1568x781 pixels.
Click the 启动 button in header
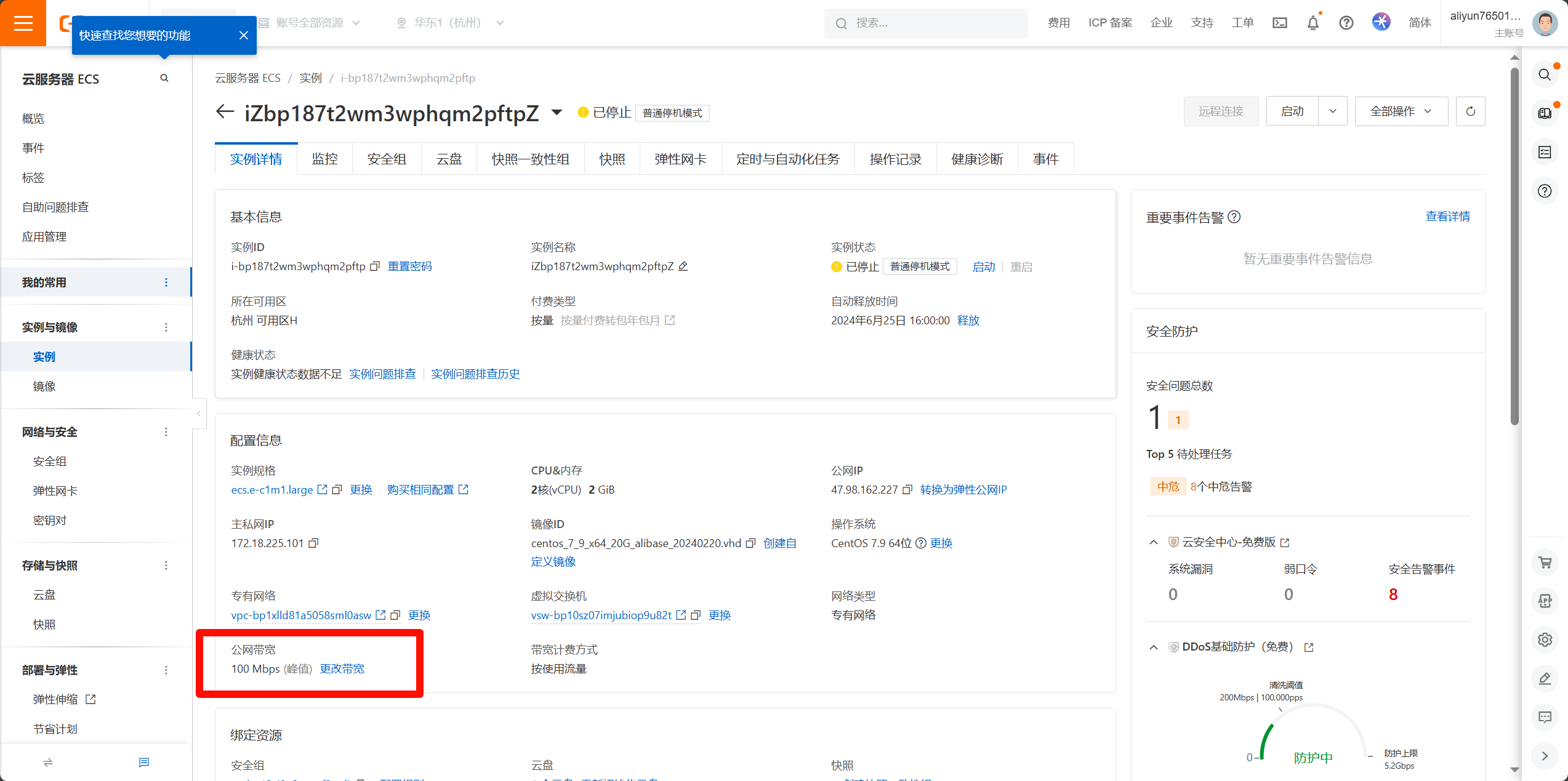[1292, 111]
